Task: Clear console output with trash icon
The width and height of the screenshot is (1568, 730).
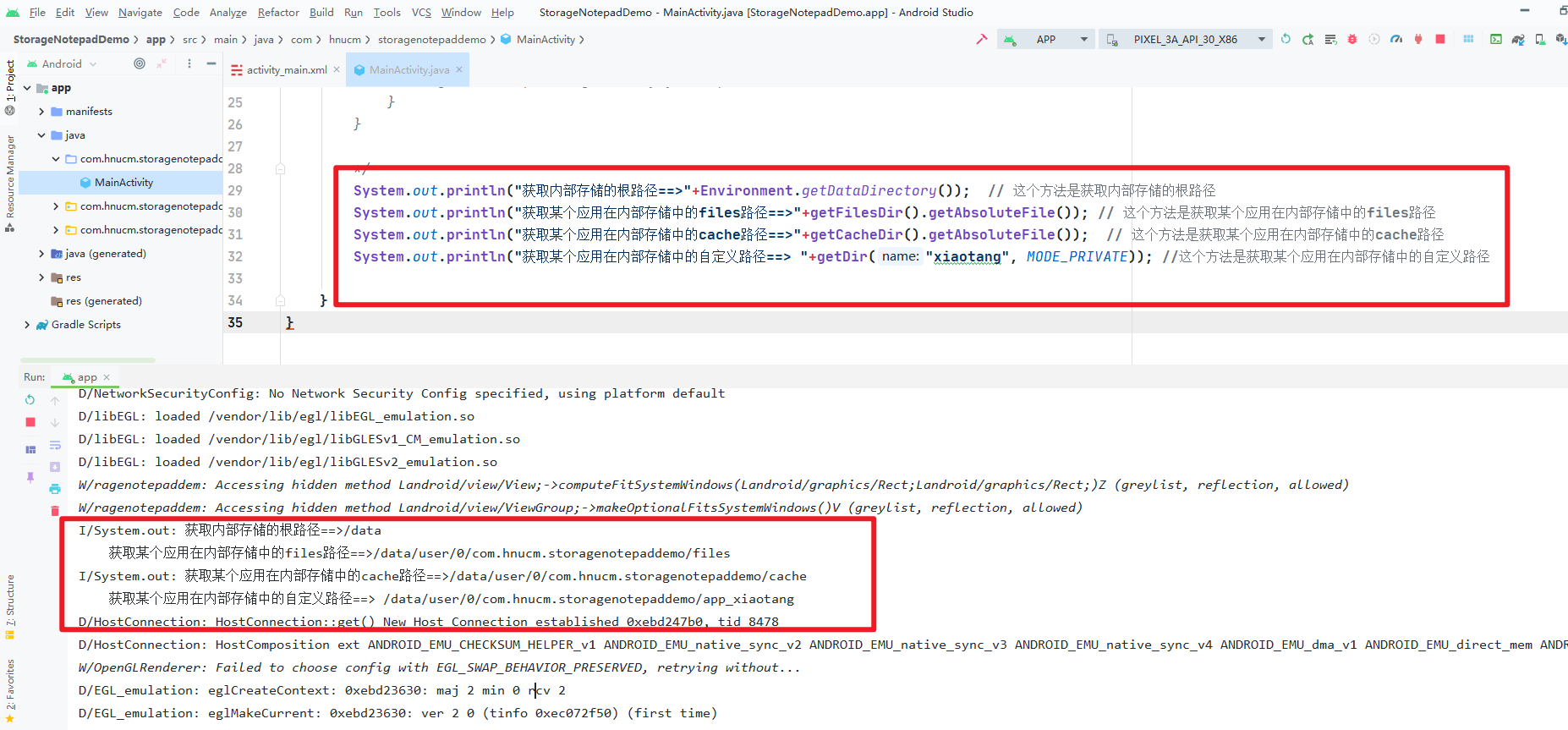Action: pos(55,510)
